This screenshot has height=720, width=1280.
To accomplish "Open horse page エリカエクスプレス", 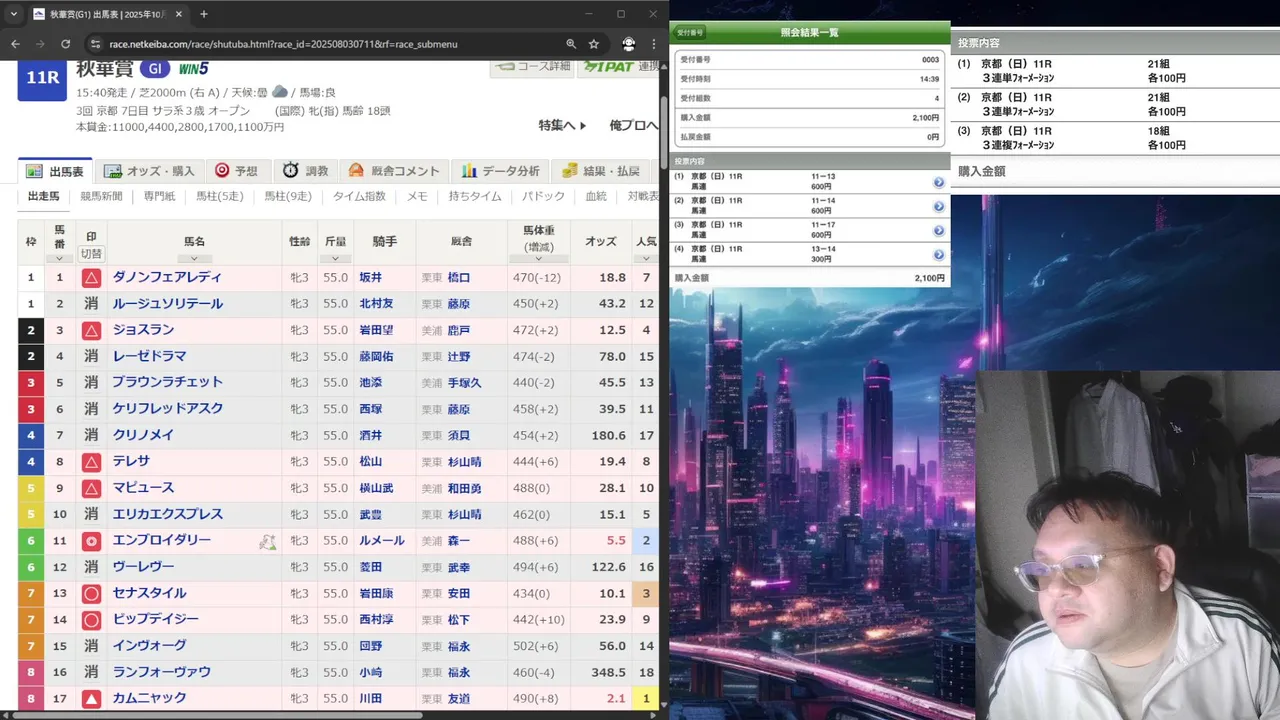I will (x=167, y=514).
